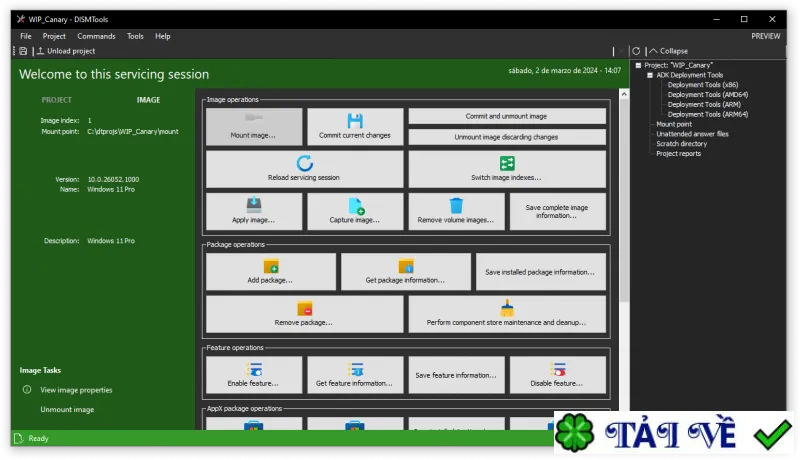Click the Collapse button in project panel

[668, 51]
